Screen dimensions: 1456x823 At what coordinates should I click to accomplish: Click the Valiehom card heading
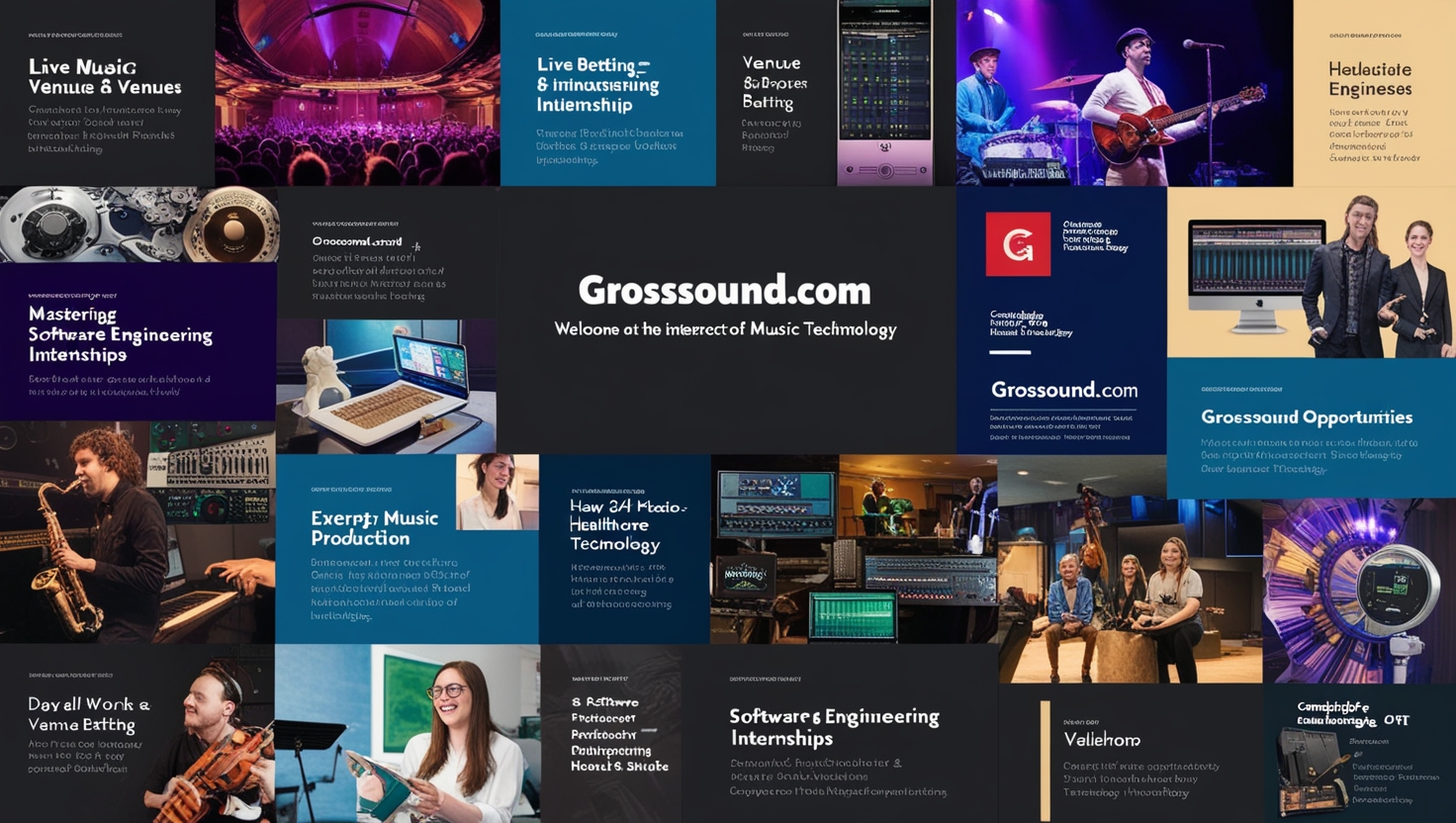tap(1102, 740)
